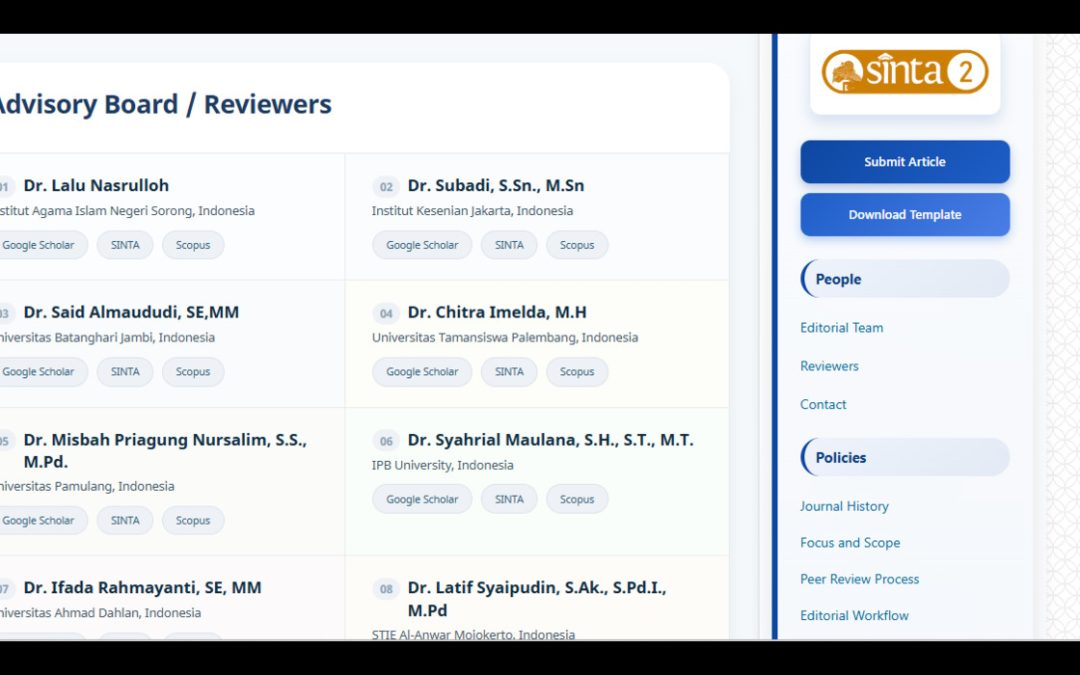Click the Submit Article button
Viewport: 1080px width, 675px height.
[x=904, y=162]
